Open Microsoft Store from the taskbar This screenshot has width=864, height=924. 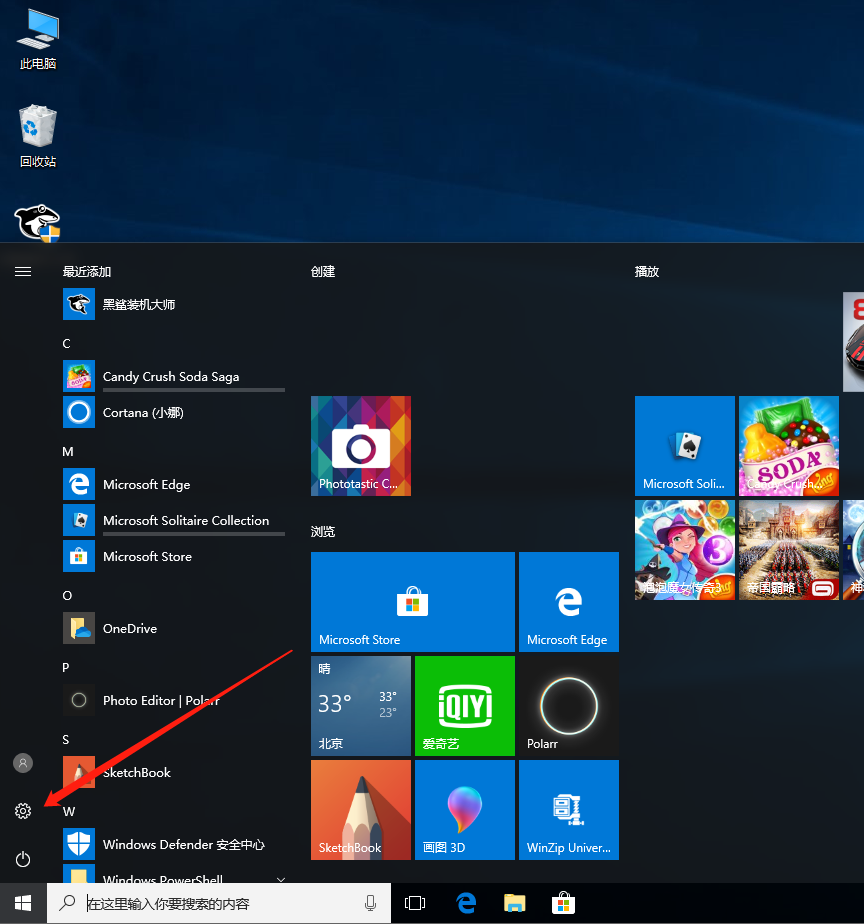(x=563, y=903)
